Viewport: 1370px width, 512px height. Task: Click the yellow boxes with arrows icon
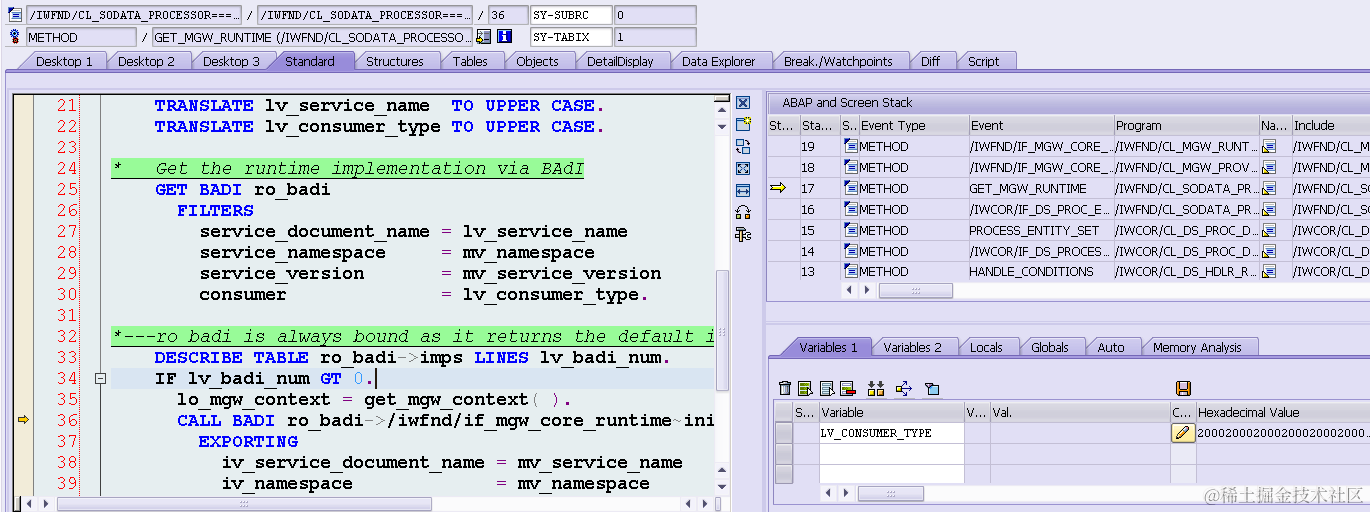pos(876,388)
